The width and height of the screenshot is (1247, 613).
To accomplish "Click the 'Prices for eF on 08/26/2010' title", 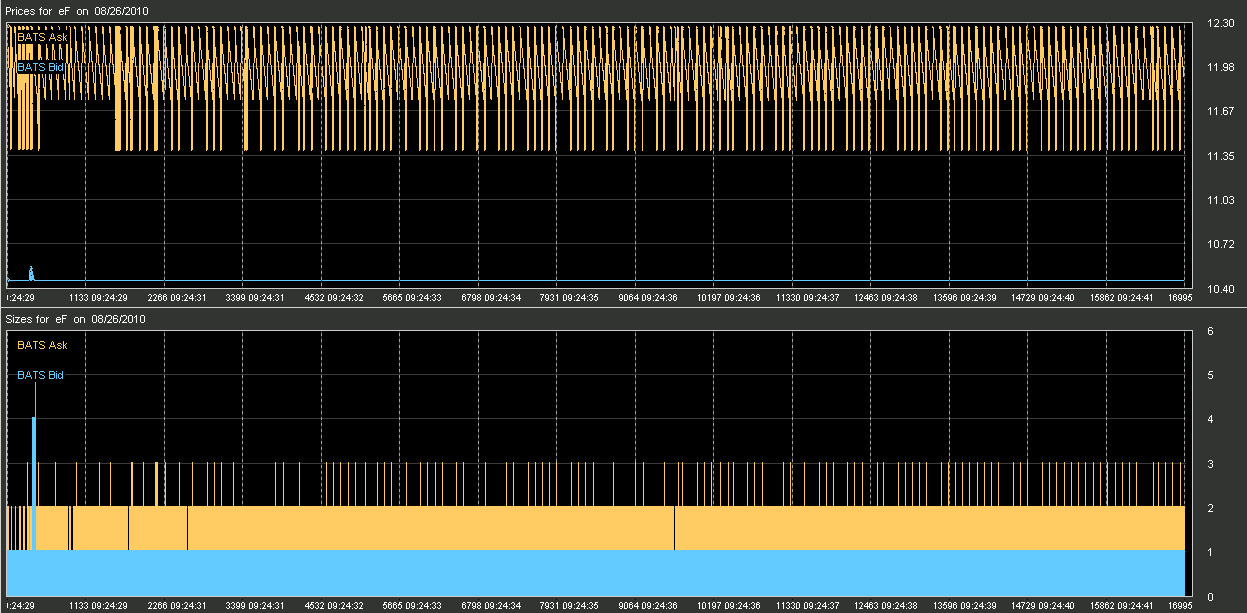I will [x=76, y=11].
